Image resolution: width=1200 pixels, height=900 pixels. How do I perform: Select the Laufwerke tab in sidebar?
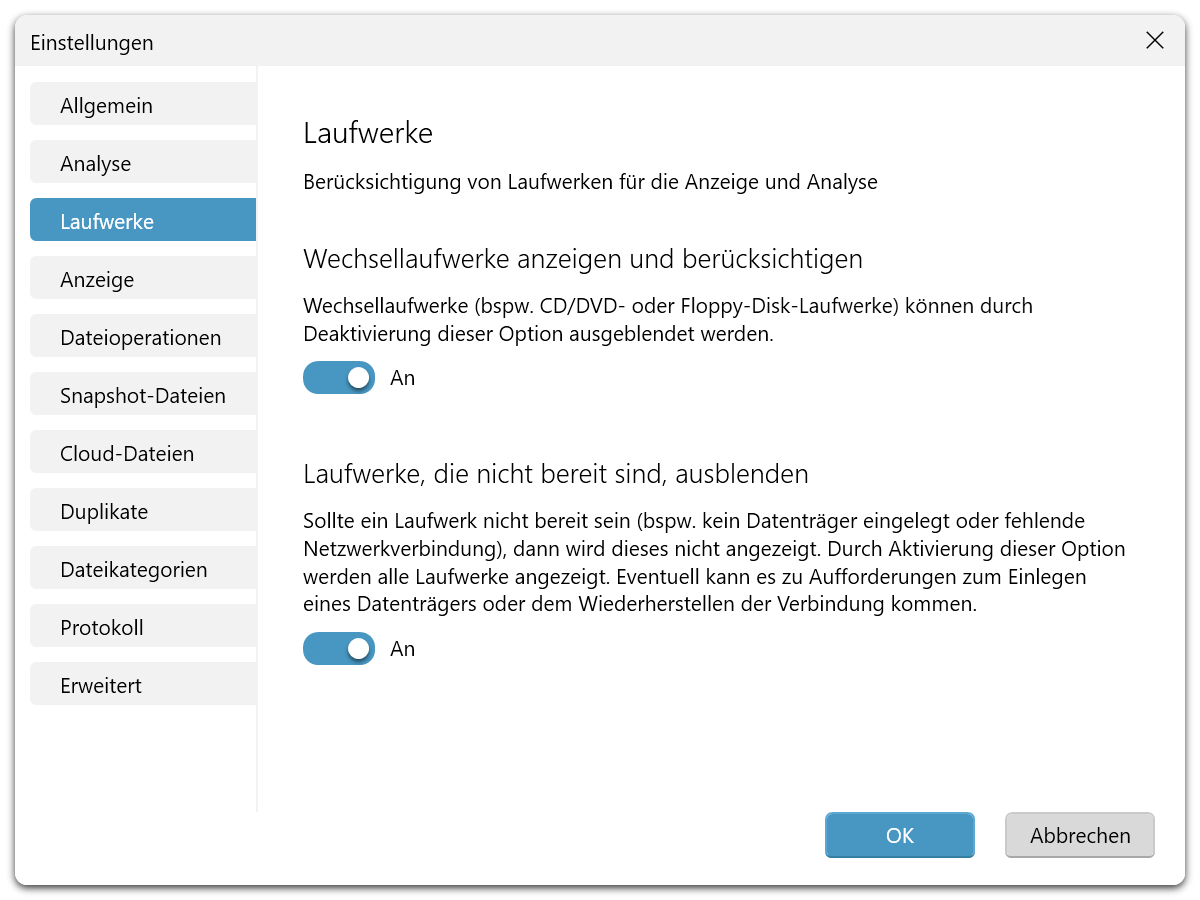click(143, 221)
